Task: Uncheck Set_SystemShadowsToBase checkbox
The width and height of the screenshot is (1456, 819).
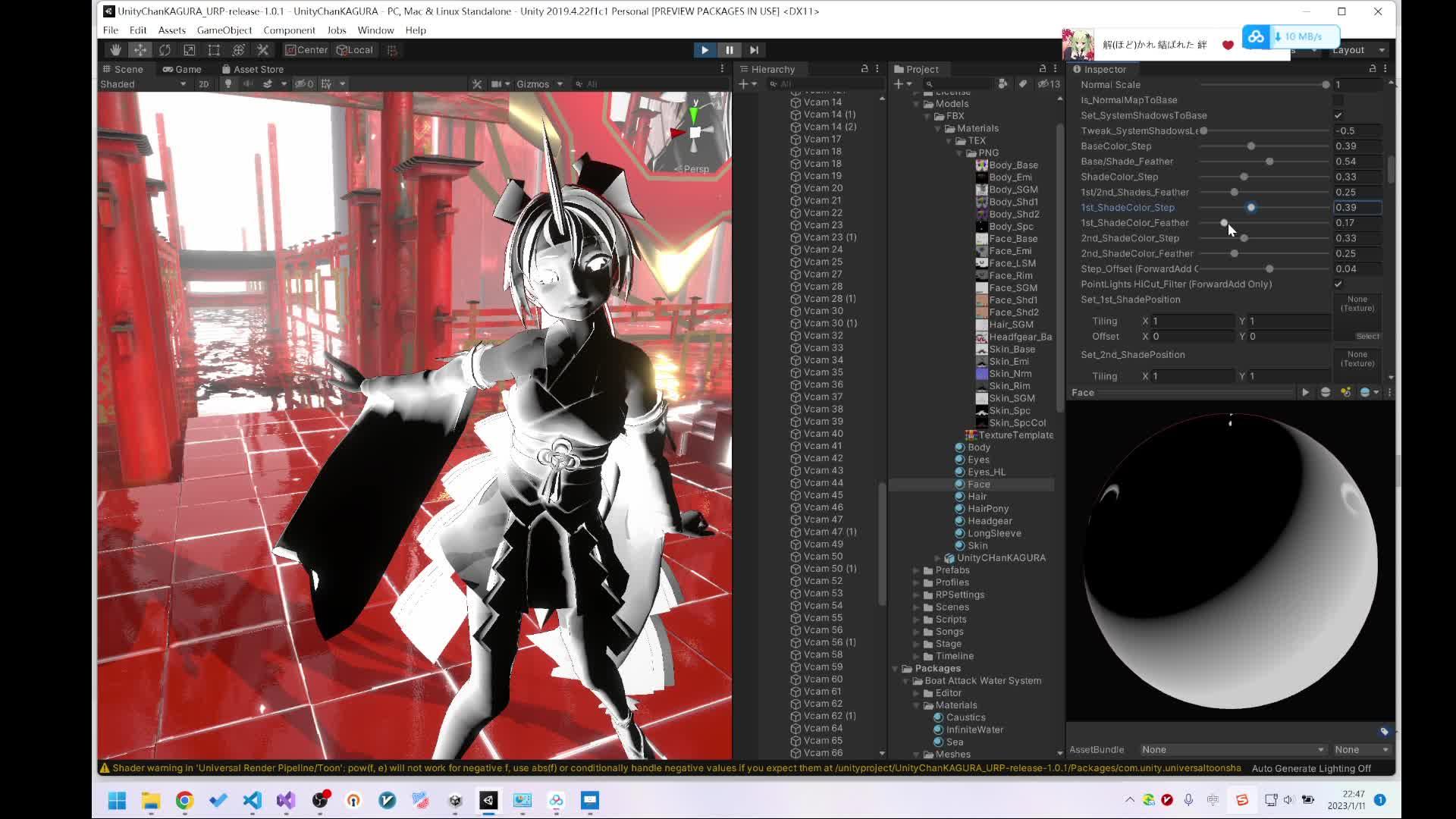Action: (x=1338, y=115)
